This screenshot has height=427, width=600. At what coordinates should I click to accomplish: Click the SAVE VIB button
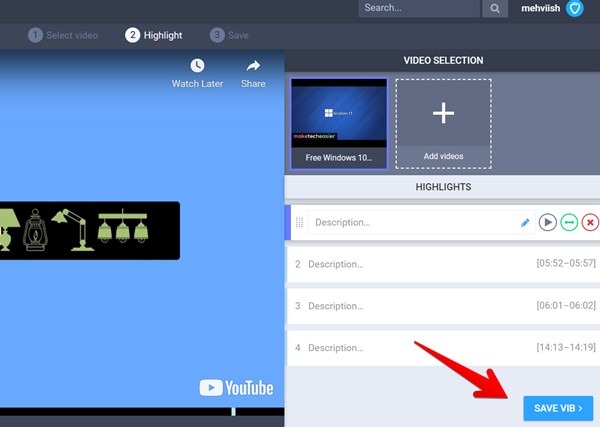point(558,408)
